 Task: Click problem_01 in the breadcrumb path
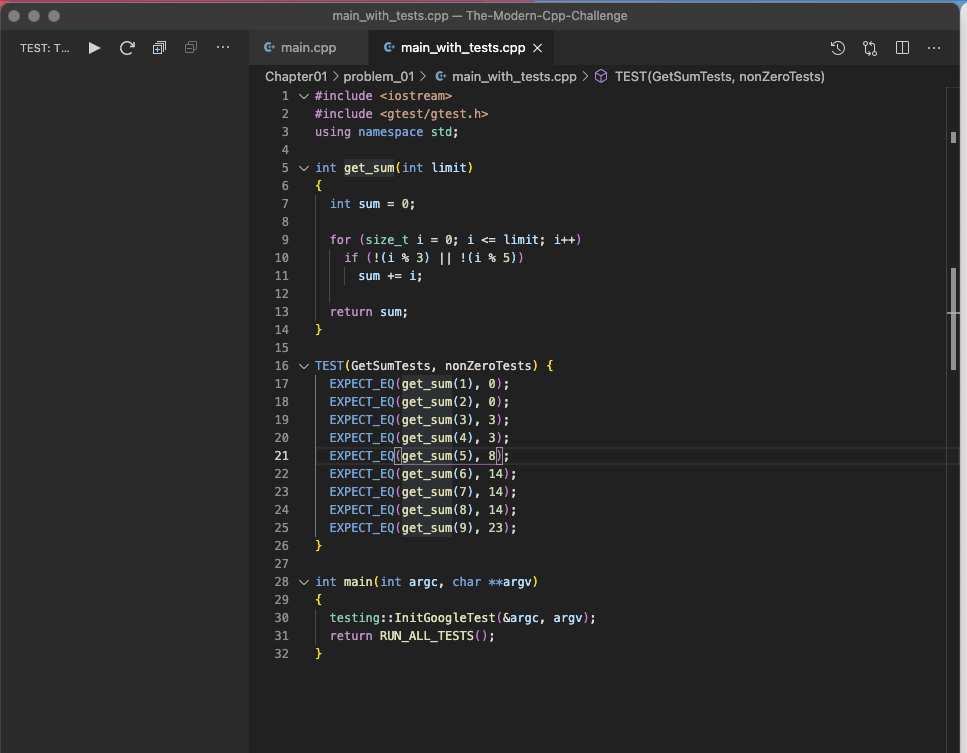379,76
